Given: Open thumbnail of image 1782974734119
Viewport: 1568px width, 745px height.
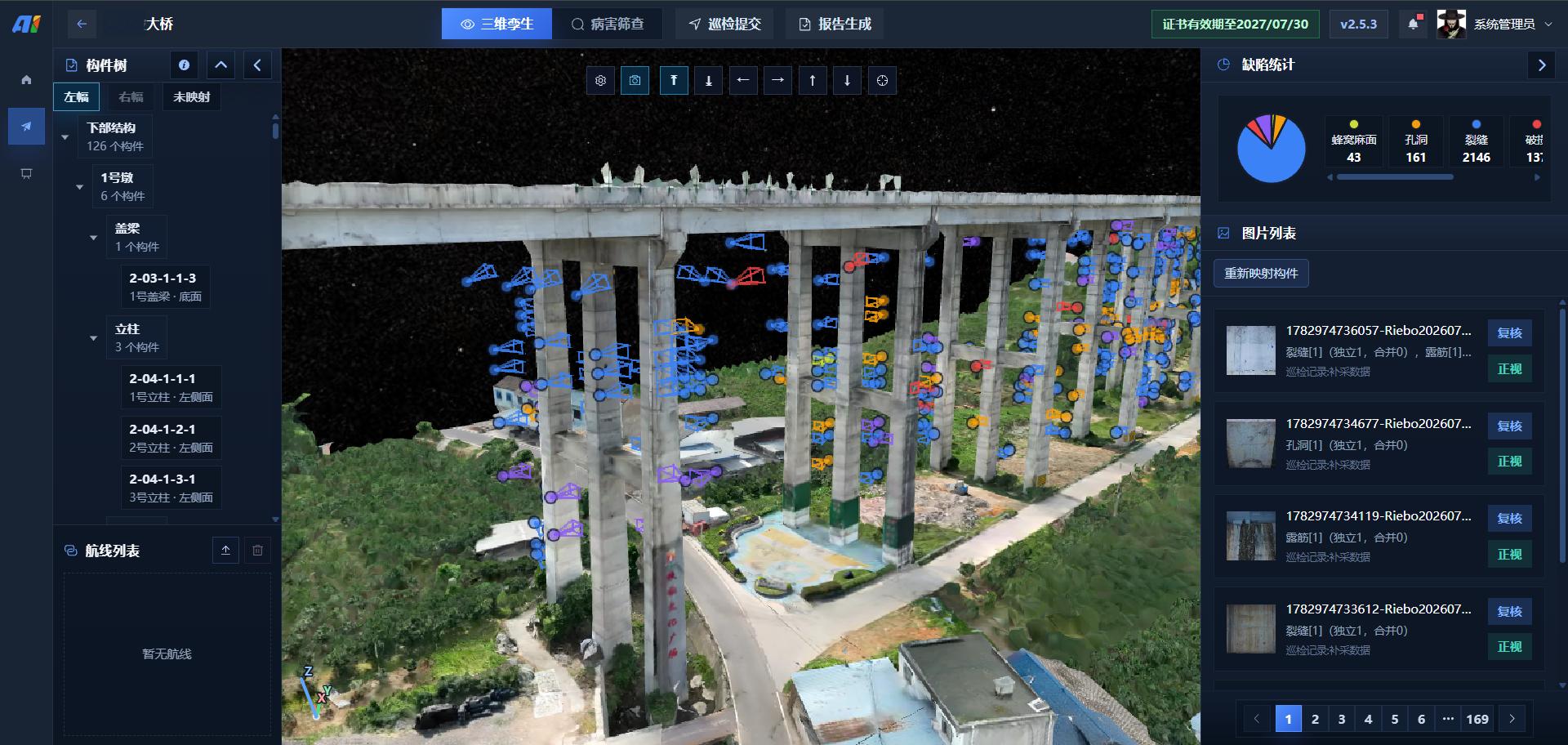Looking at the screenshot, I should [x=1251, y=536].
